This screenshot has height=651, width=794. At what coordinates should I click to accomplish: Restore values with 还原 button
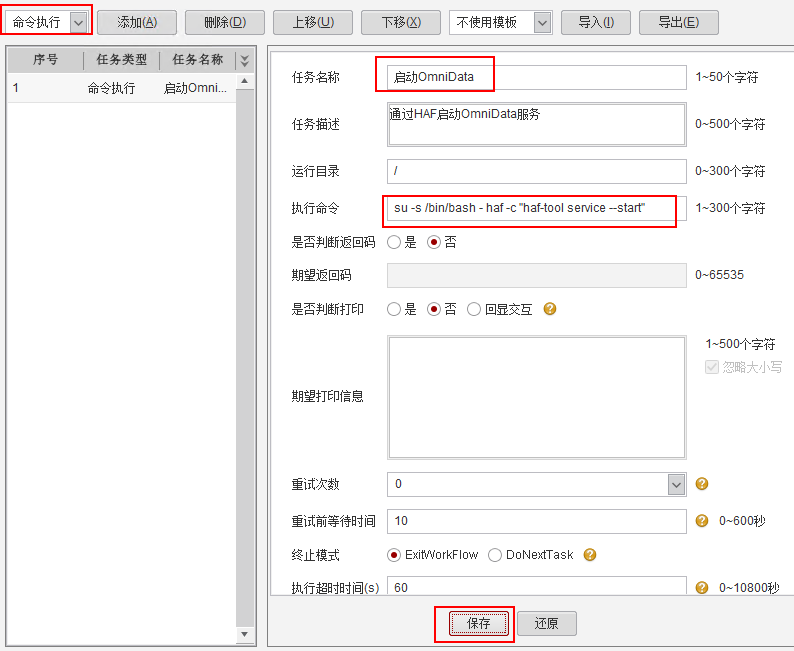tap(546, 623)
